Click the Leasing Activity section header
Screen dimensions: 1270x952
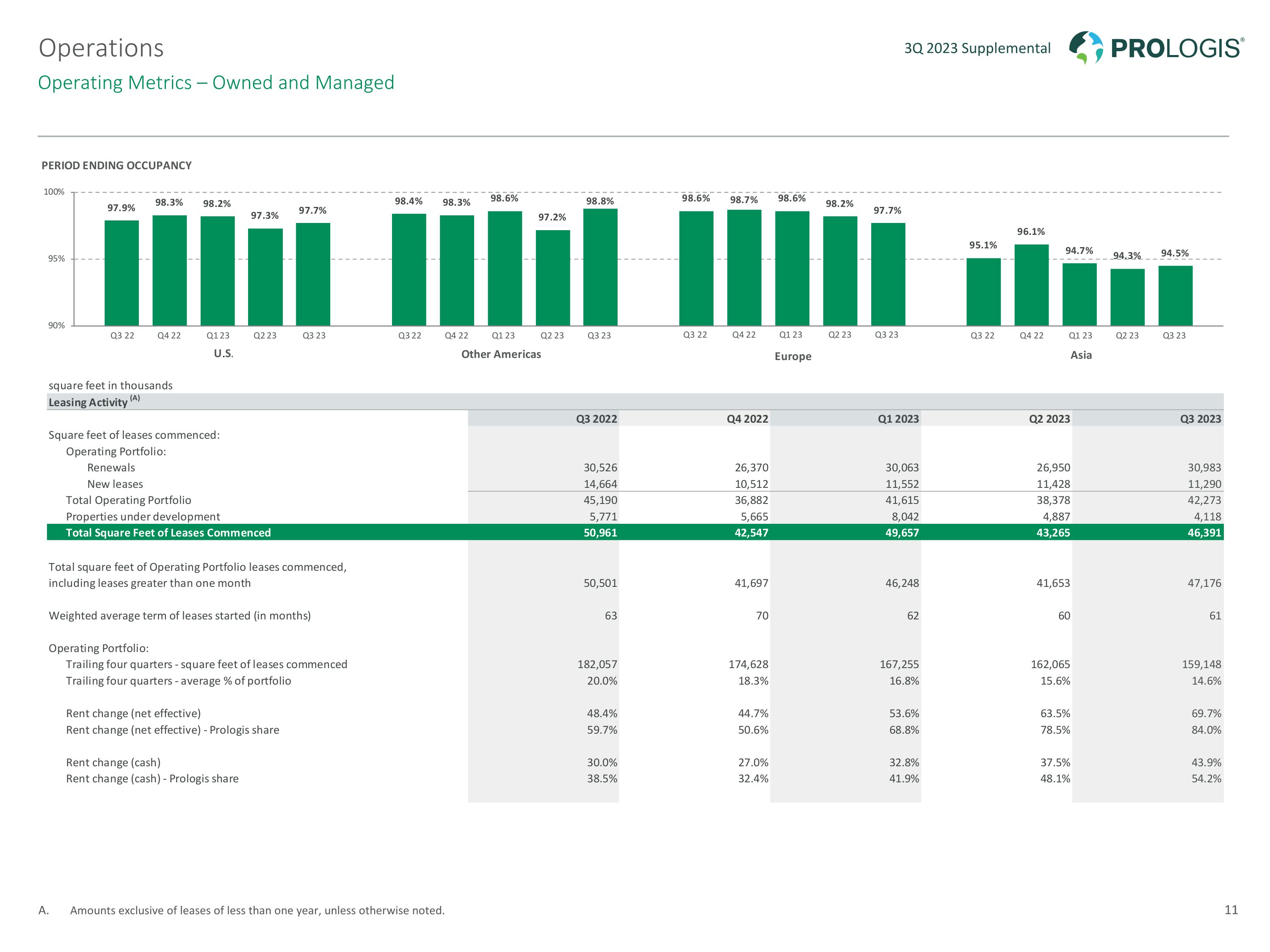pos(88,402)
